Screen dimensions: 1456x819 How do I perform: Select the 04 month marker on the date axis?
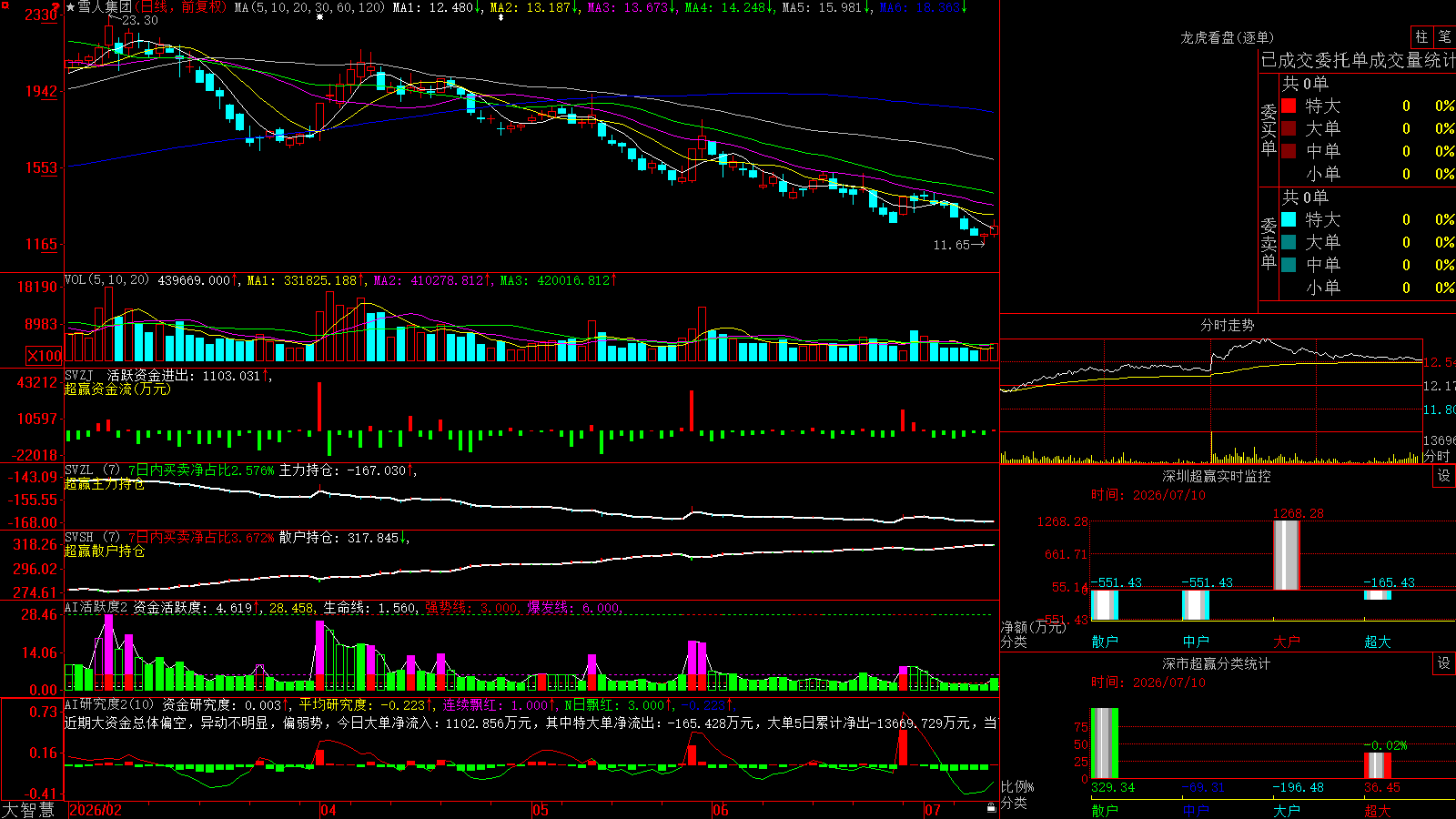(329, 810)
